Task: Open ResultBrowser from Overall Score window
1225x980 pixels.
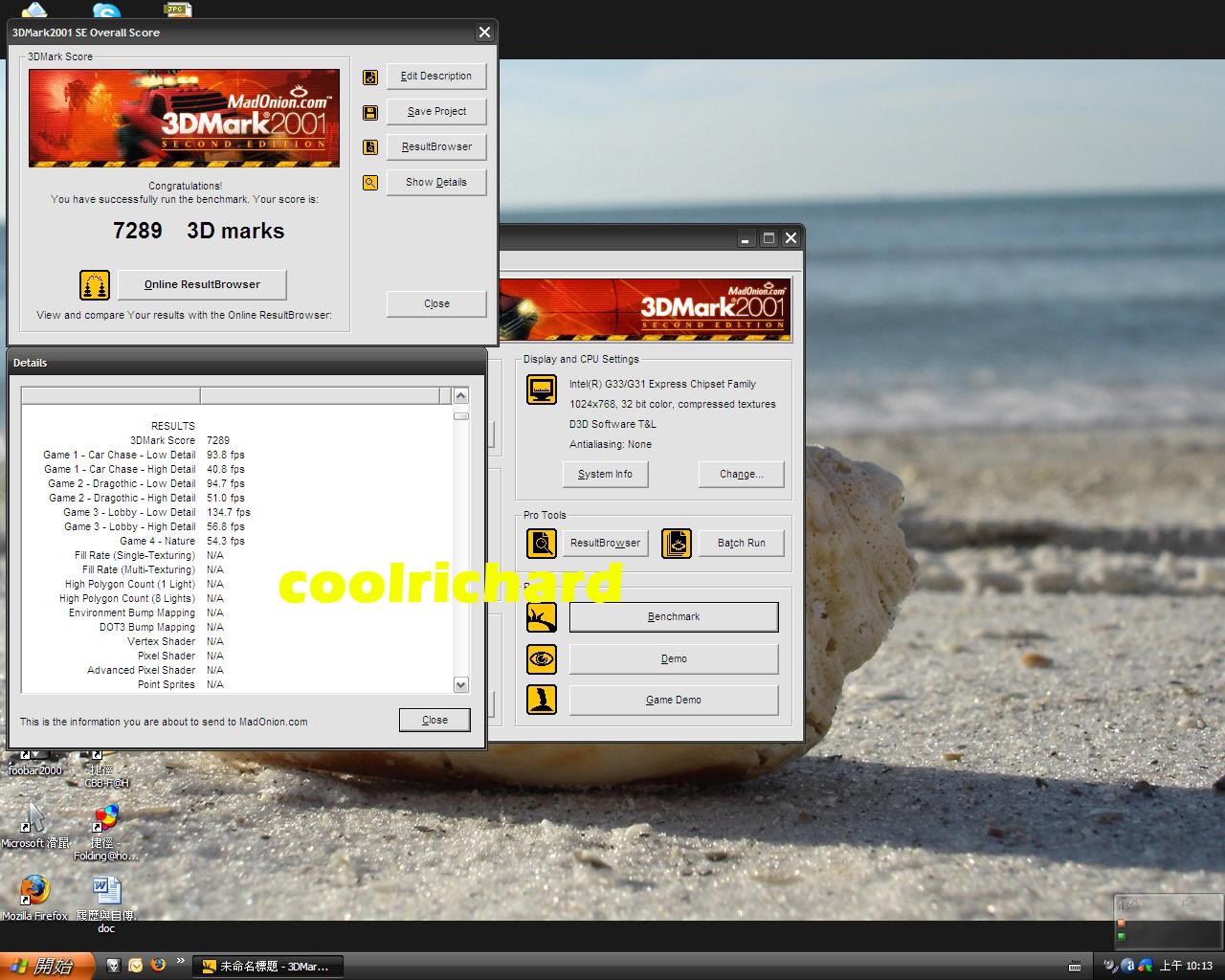Action: coord(436,147)
